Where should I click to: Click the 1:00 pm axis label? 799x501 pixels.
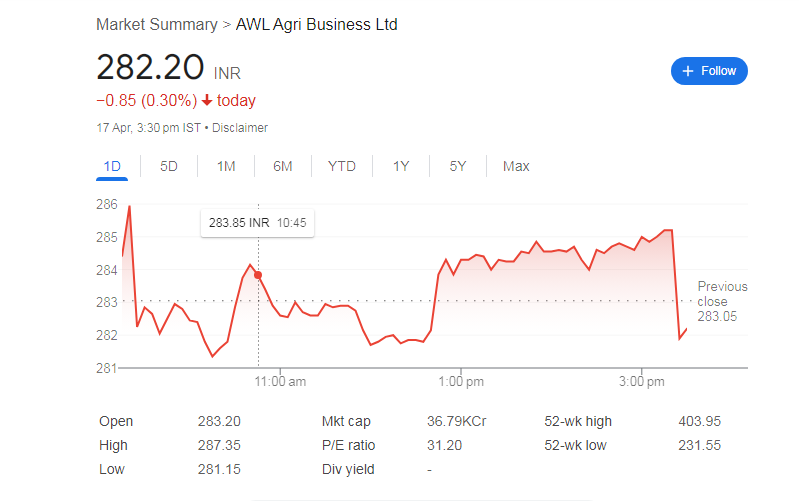pyautogui.click(x=461, y=381)
